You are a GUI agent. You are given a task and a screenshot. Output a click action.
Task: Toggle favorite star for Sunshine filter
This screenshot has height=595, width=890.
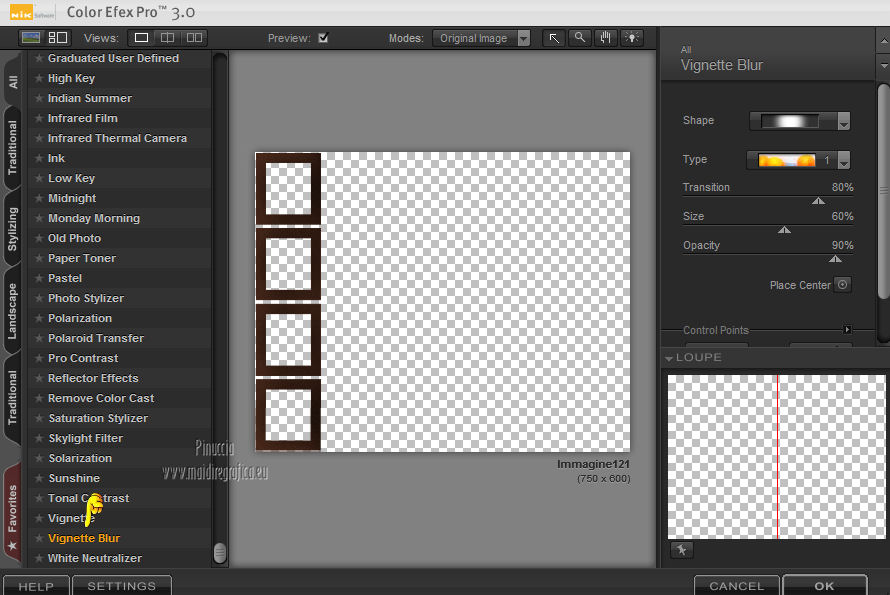click(39, 478)
